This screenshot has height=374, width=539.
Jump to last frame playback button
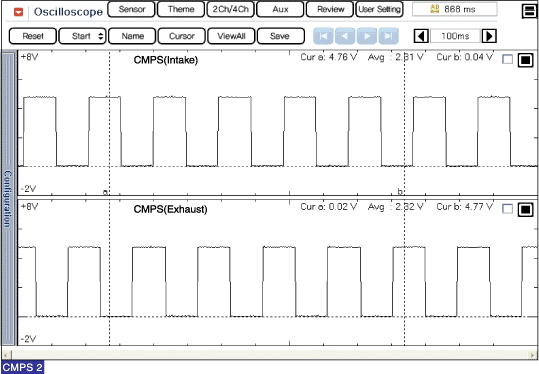[x=388, y=36]
